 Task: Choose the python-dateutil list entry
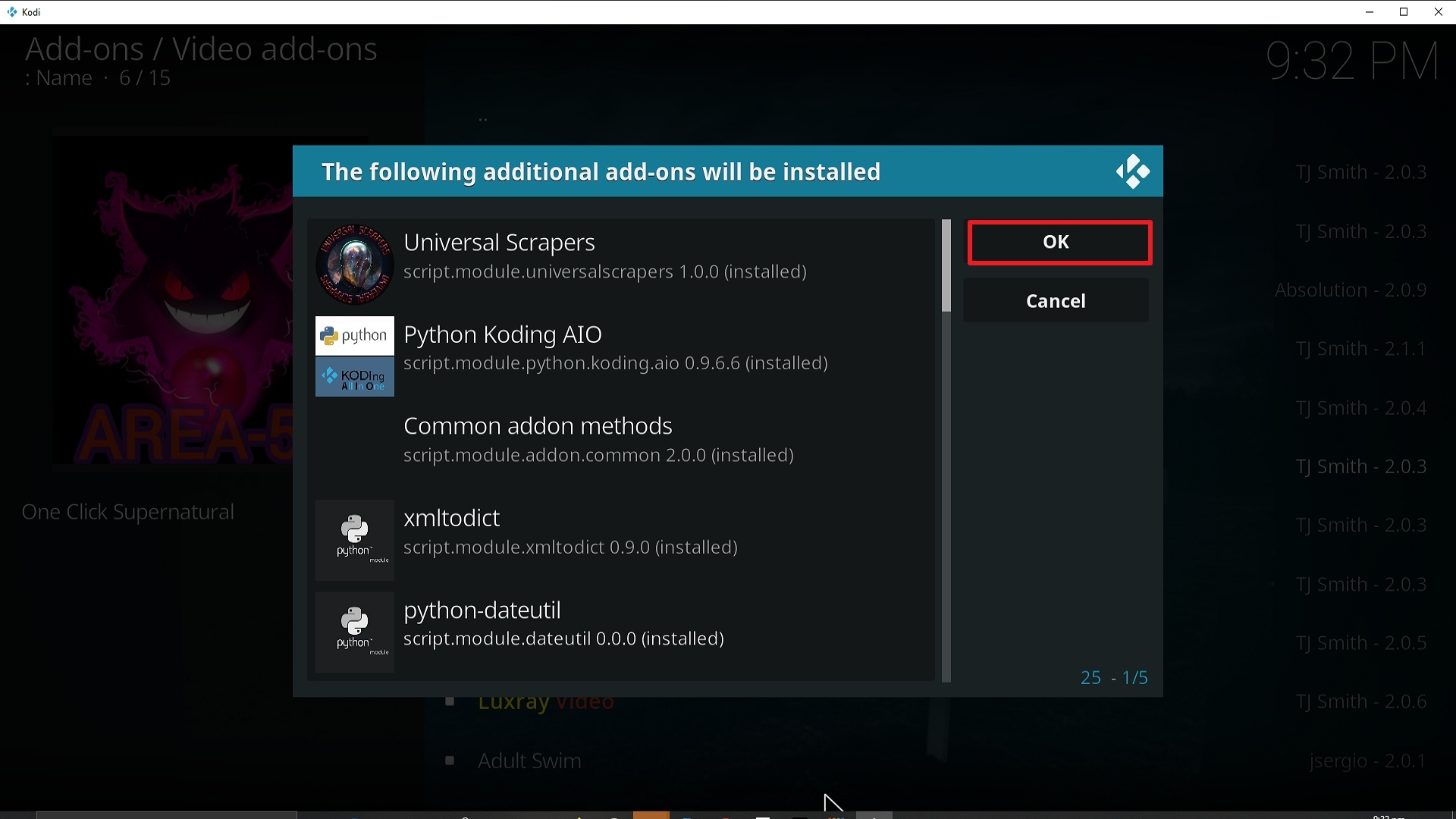(621, 632)
